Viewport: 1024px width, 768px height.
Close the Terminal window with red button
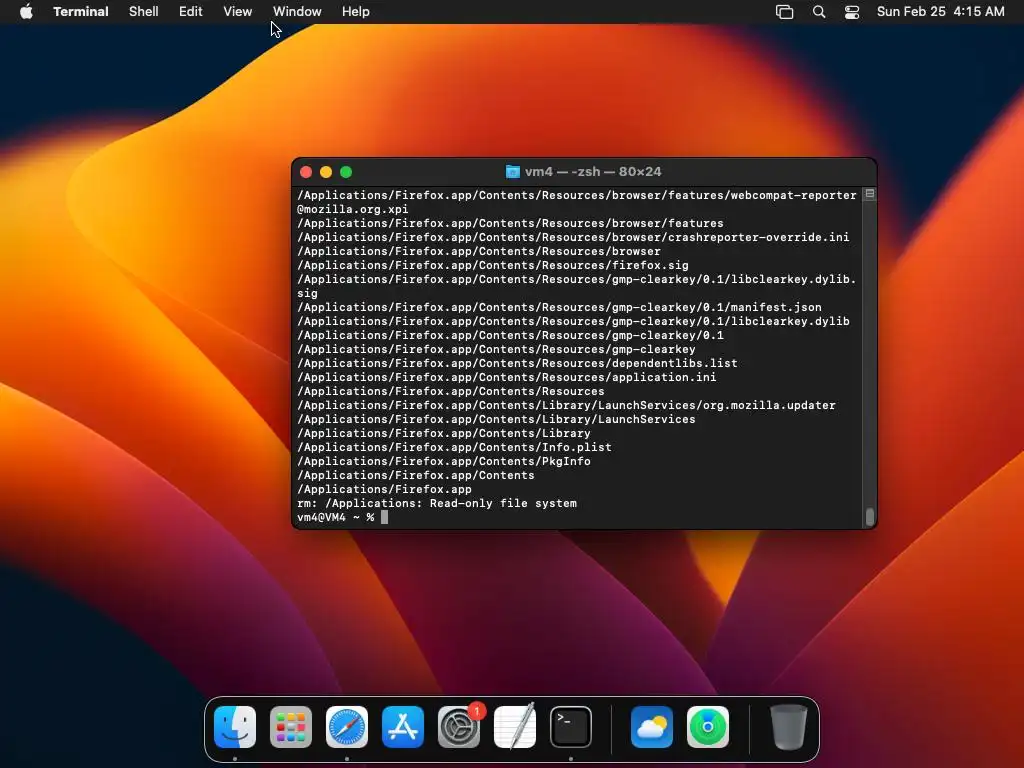306,172
